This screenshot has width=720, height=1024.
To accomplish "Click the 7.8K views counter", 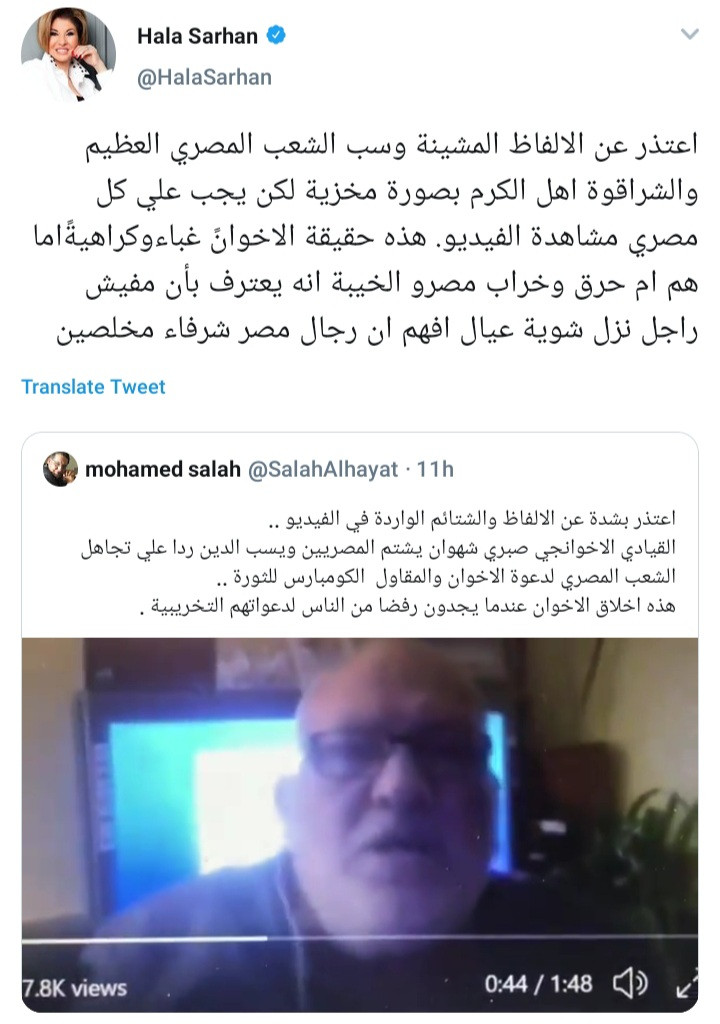I will tap(74, 988).
